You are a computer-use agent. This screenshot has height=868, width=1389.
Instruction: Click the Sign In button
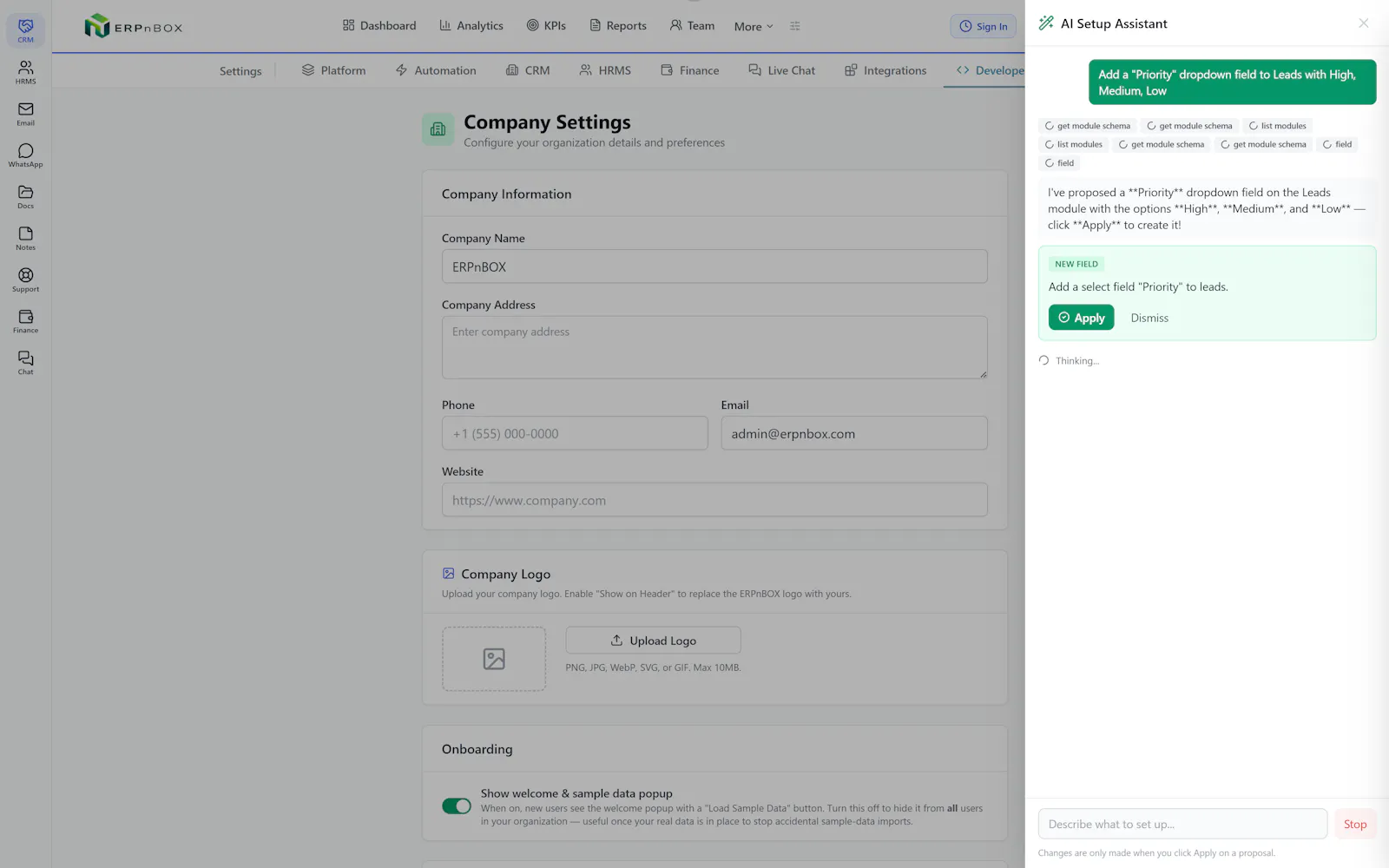pyautogui.click(x=984, y=26)
